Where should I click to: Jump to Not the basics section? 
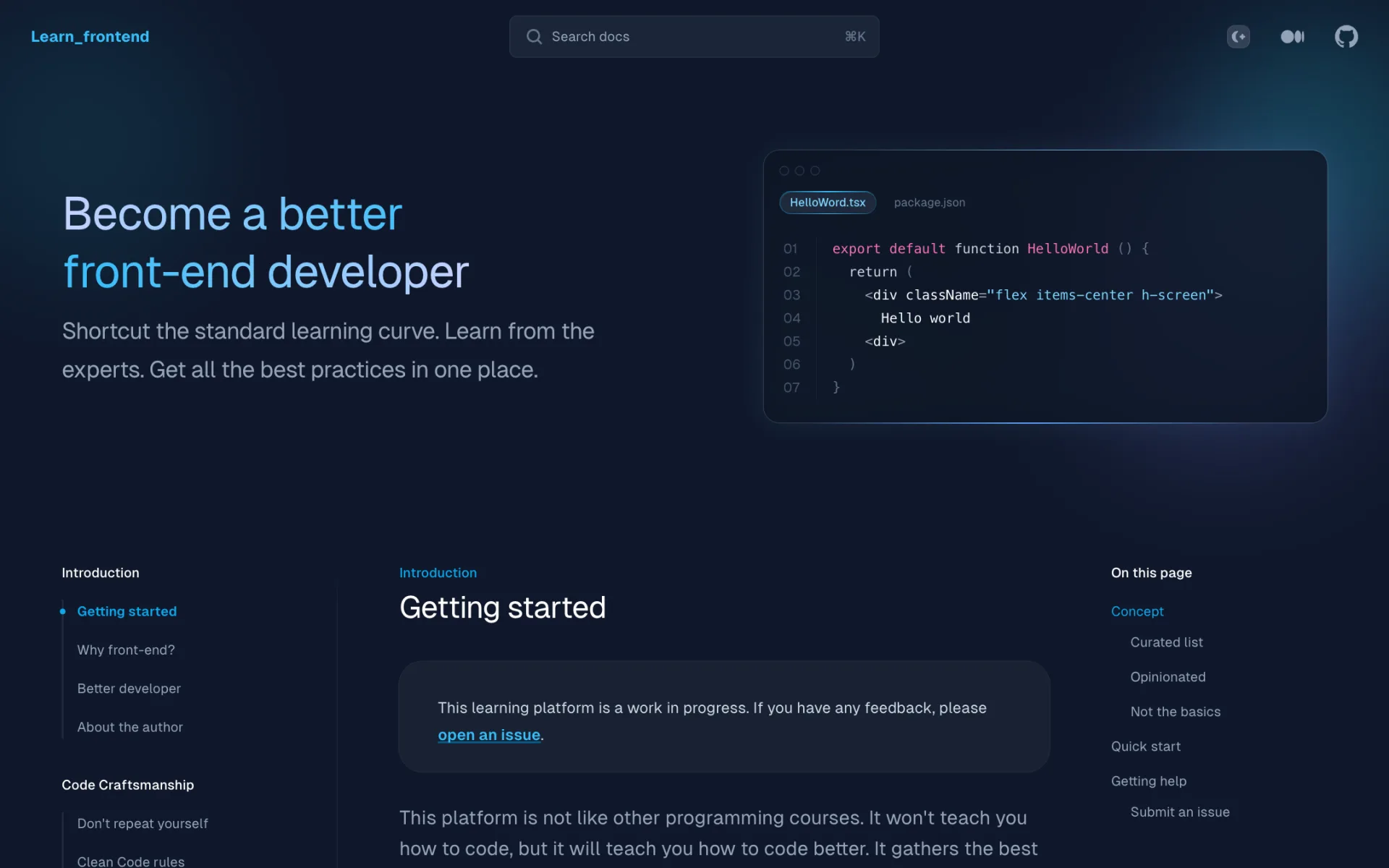click(1176, 712)
